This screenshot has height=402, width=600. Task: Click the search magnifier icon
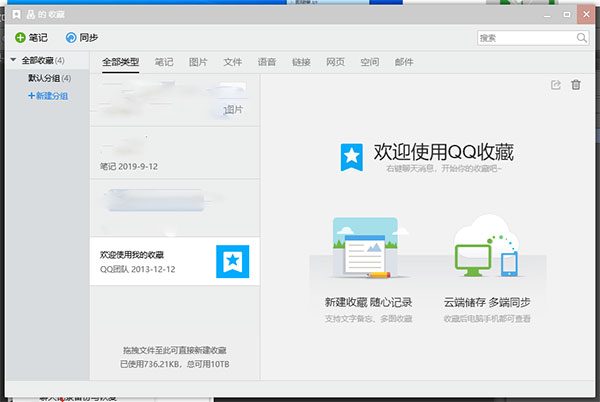(582, 38)
